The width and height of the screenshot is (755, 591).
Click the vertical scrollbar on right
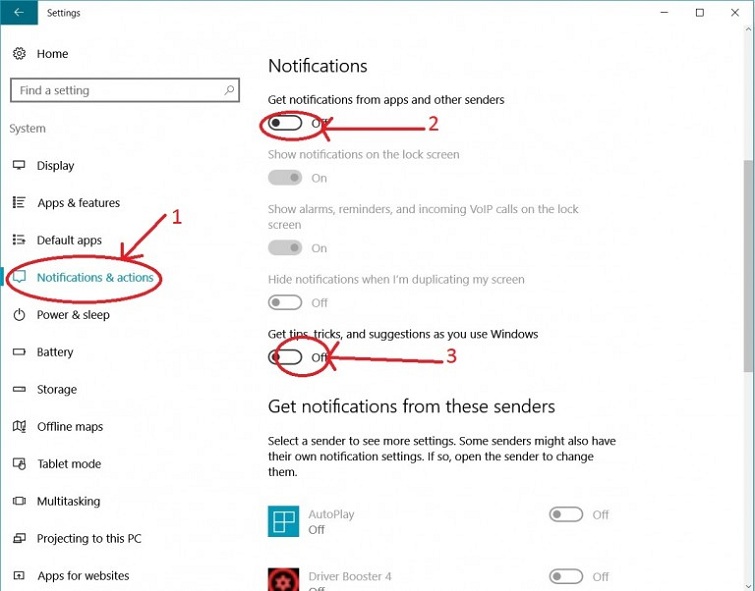(x=747, y=300)
